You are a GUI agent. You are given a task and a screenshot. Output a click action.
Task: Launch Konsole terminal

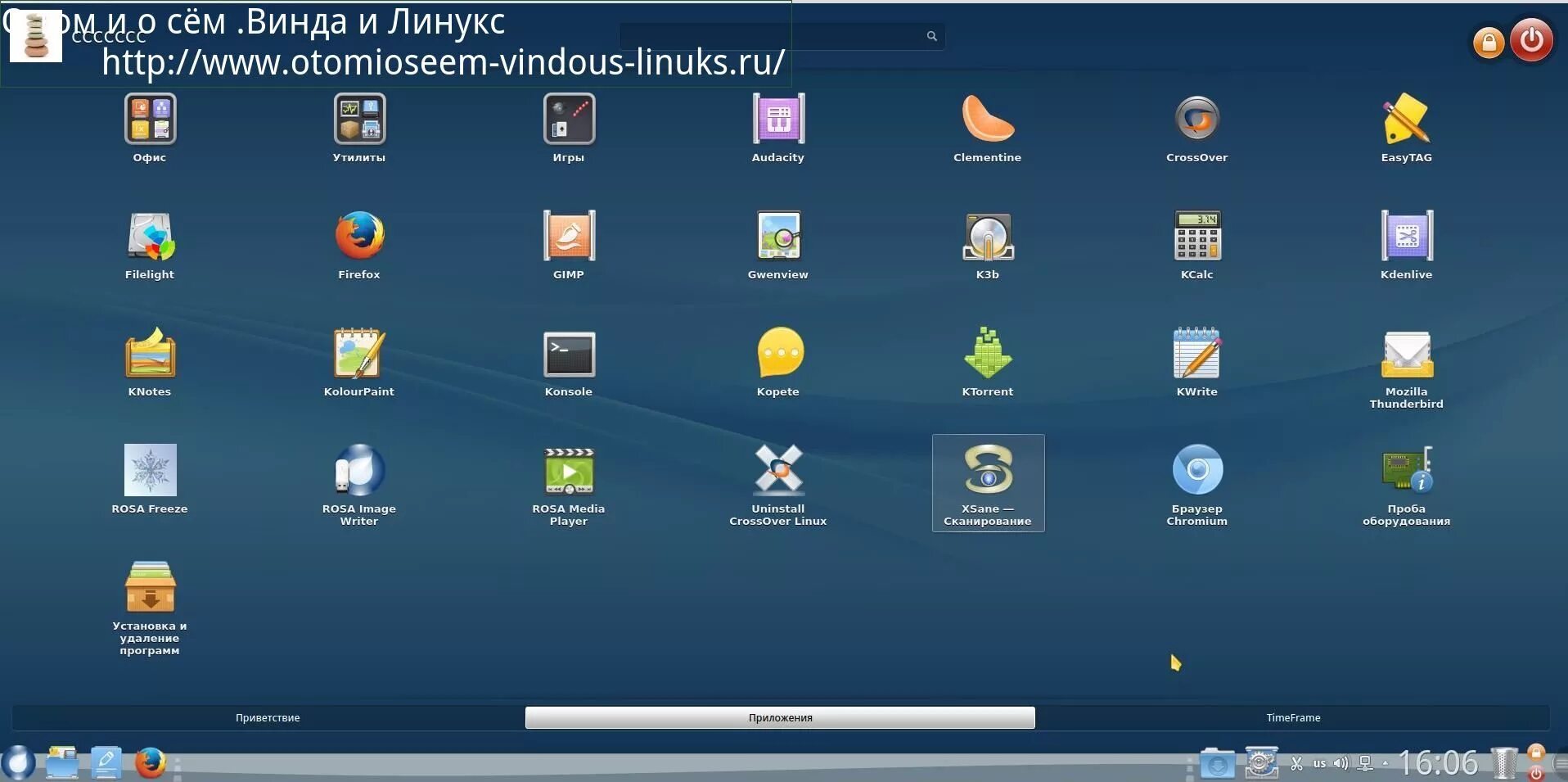pyautogui.click(x=569, y=363)
